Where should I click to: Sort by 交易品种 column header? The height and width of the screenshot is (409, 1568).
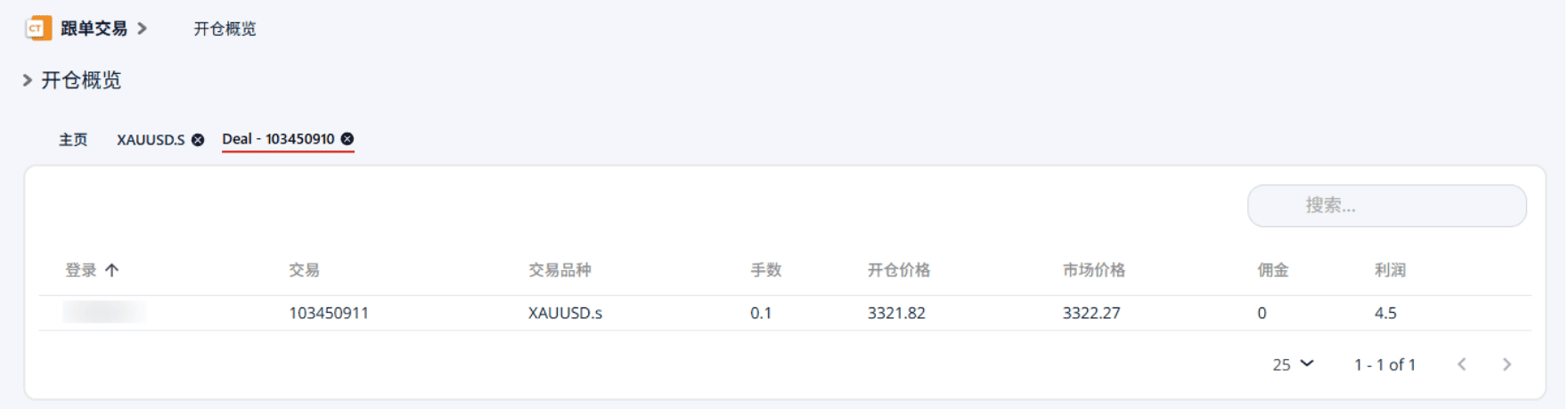[x=559, y=270]
